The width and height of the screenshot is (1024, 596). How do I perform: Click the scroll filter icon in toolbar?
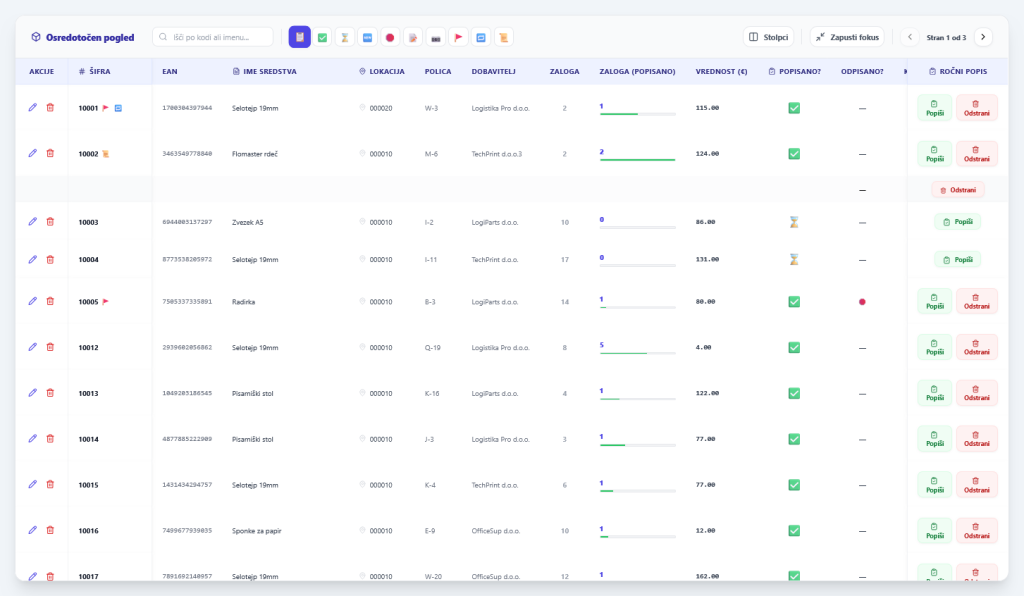[504, 37]
